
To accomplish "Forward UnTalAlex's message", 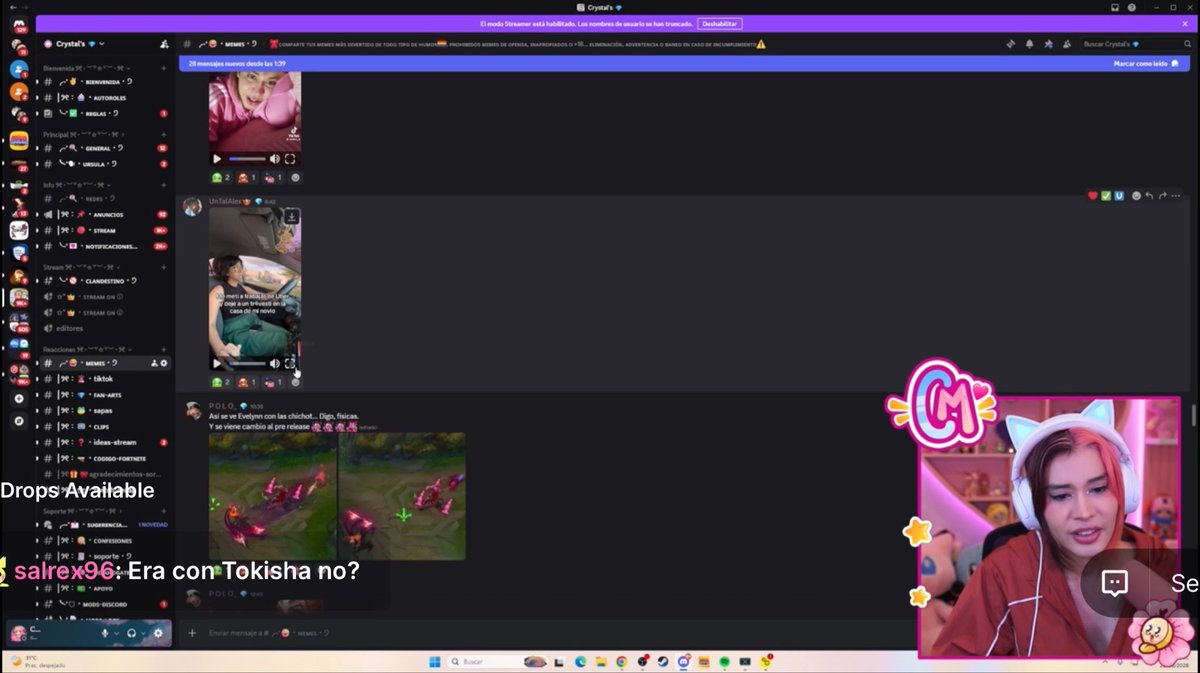I will click(x=1162, y=195).
